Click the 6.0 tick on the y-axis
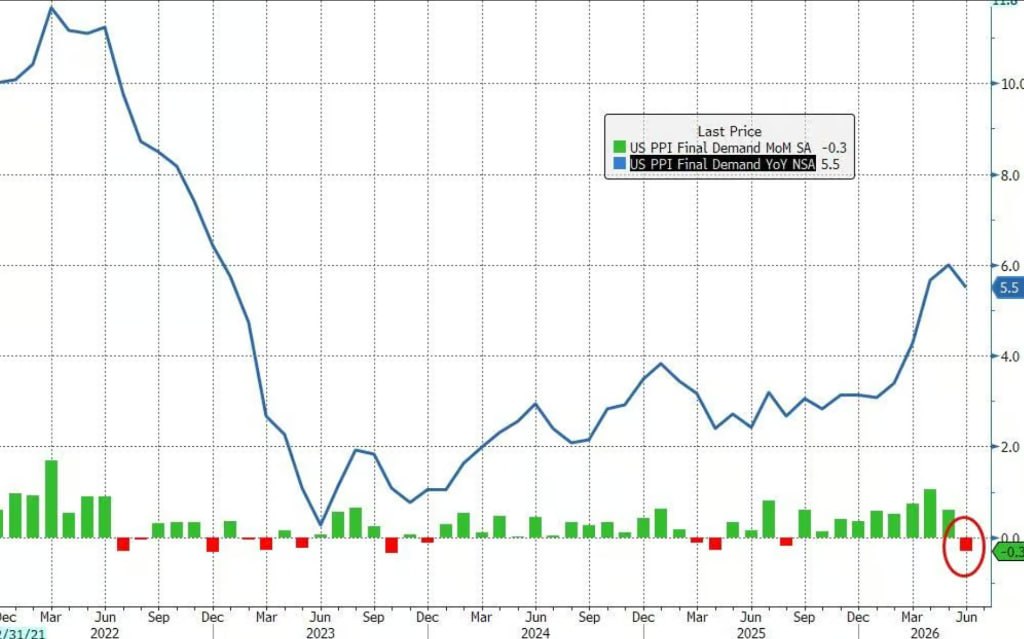The width and height of the screenshot is (1024, 639). pos(1010,265)
